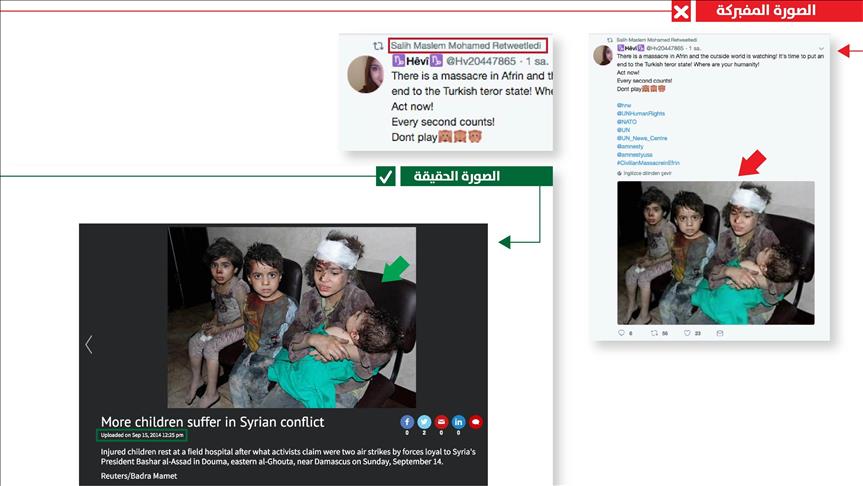Click the @NATO mention in tweet

coord(626,121)
